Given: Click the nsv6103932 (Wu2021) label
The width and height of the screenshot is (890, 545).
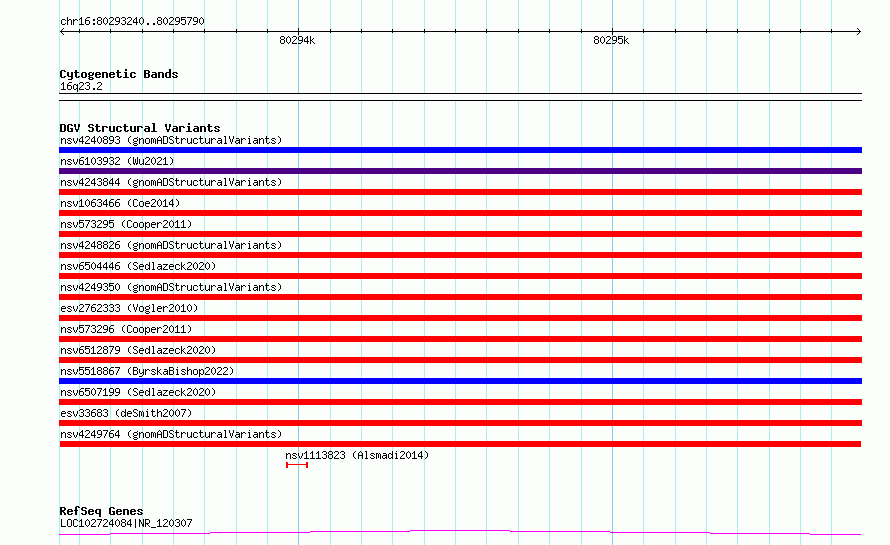Looking at the screenshot, I should coord(117,161).
